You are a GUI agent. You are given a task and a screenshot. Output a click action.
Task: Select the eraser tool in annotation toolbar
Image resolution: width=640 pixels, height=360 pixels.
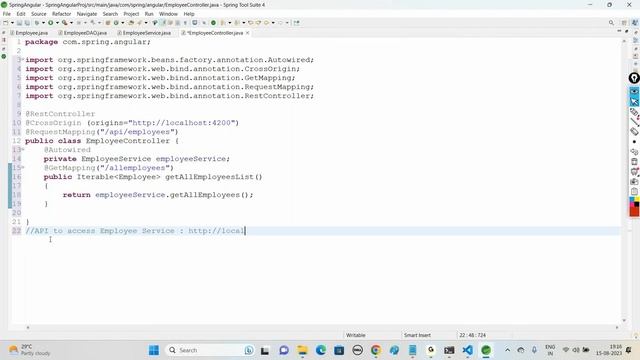(x=634, y=131)
